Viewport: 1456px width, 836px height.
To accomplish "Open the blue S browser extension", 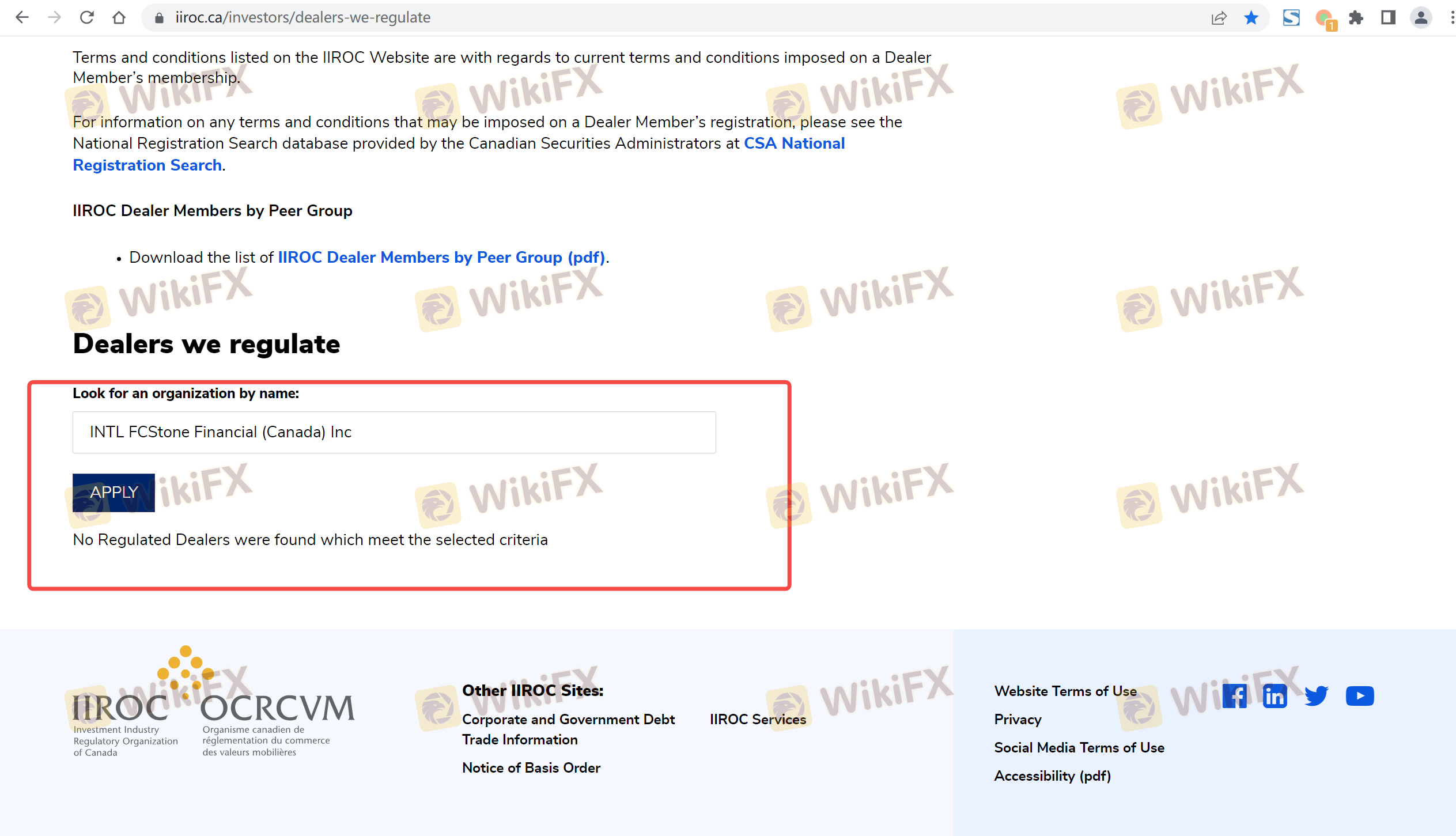I will pos(1291,18).
